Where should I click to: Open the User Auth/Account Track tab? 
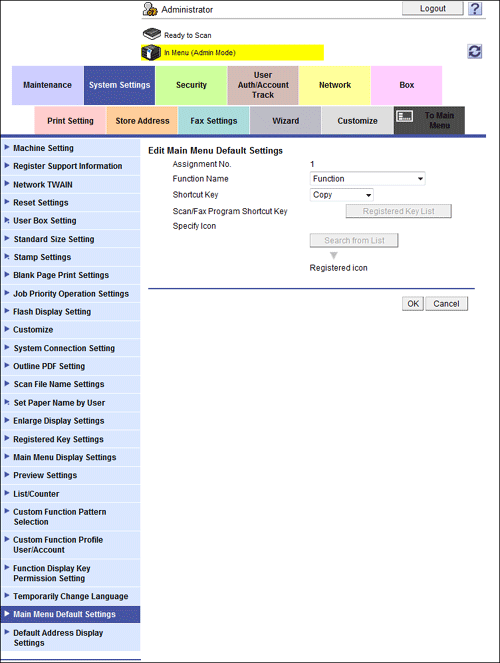[x=263, y=85]
